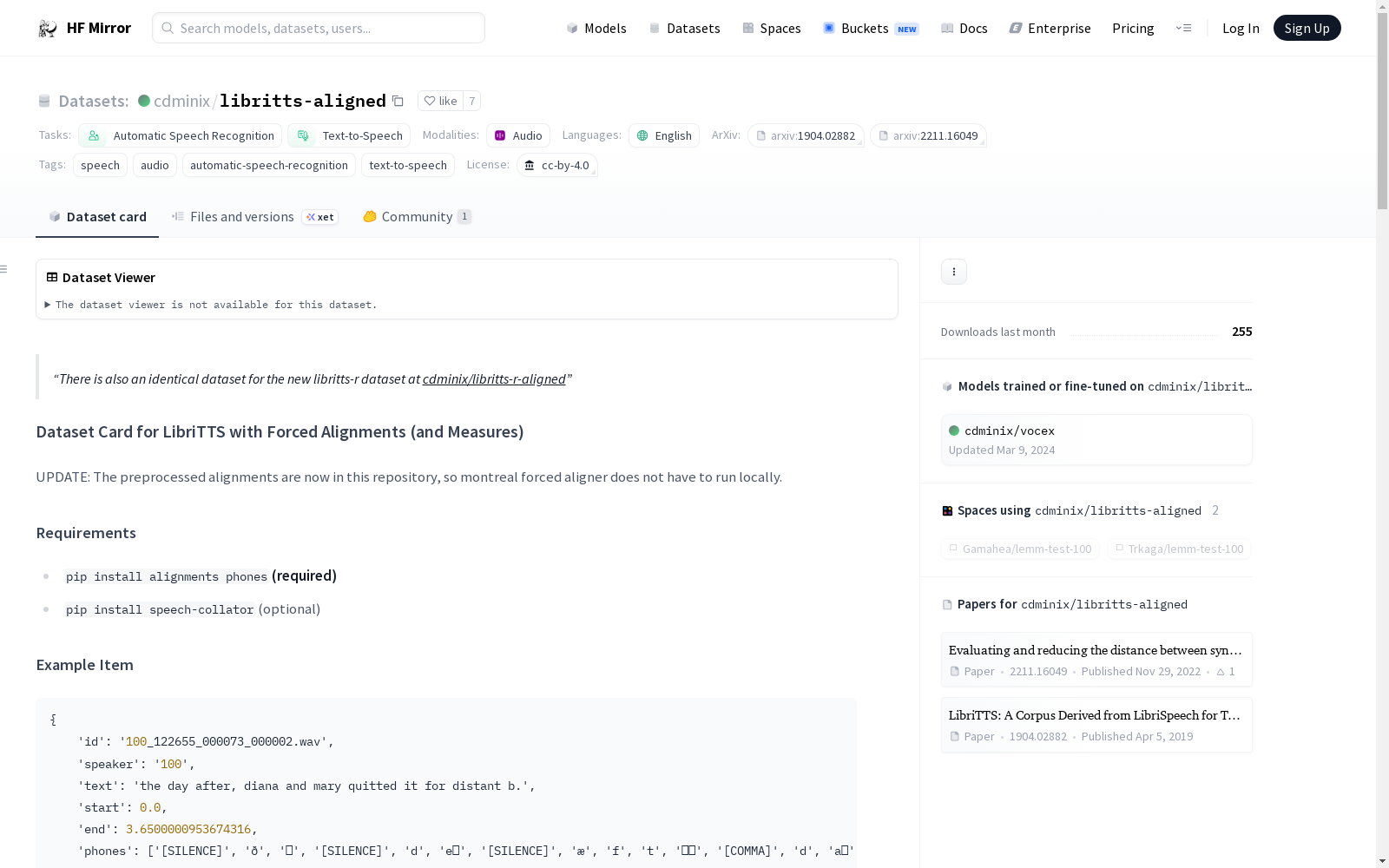Copy dataset name with the copy icon
This screenshot has width=1389, height=868.
398,101
